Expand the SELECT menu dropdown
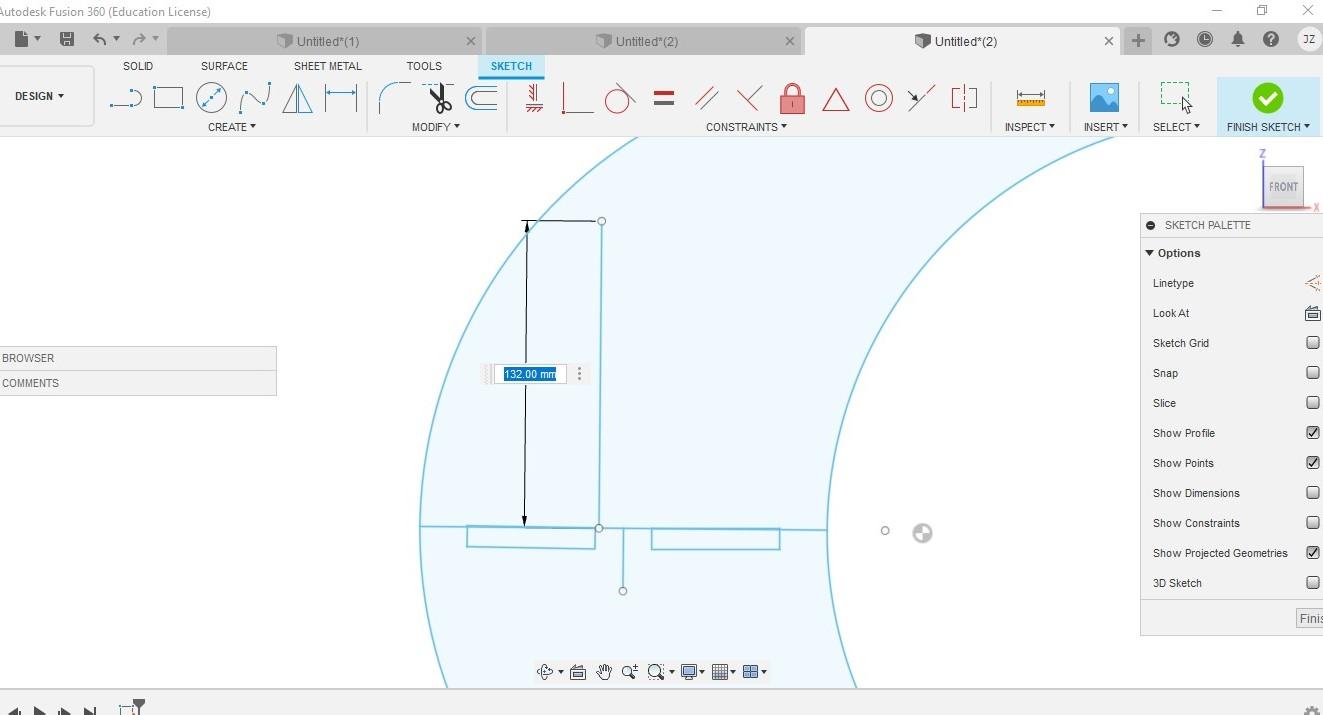This screenshot has height=715, width=1323. point(1176,127)
